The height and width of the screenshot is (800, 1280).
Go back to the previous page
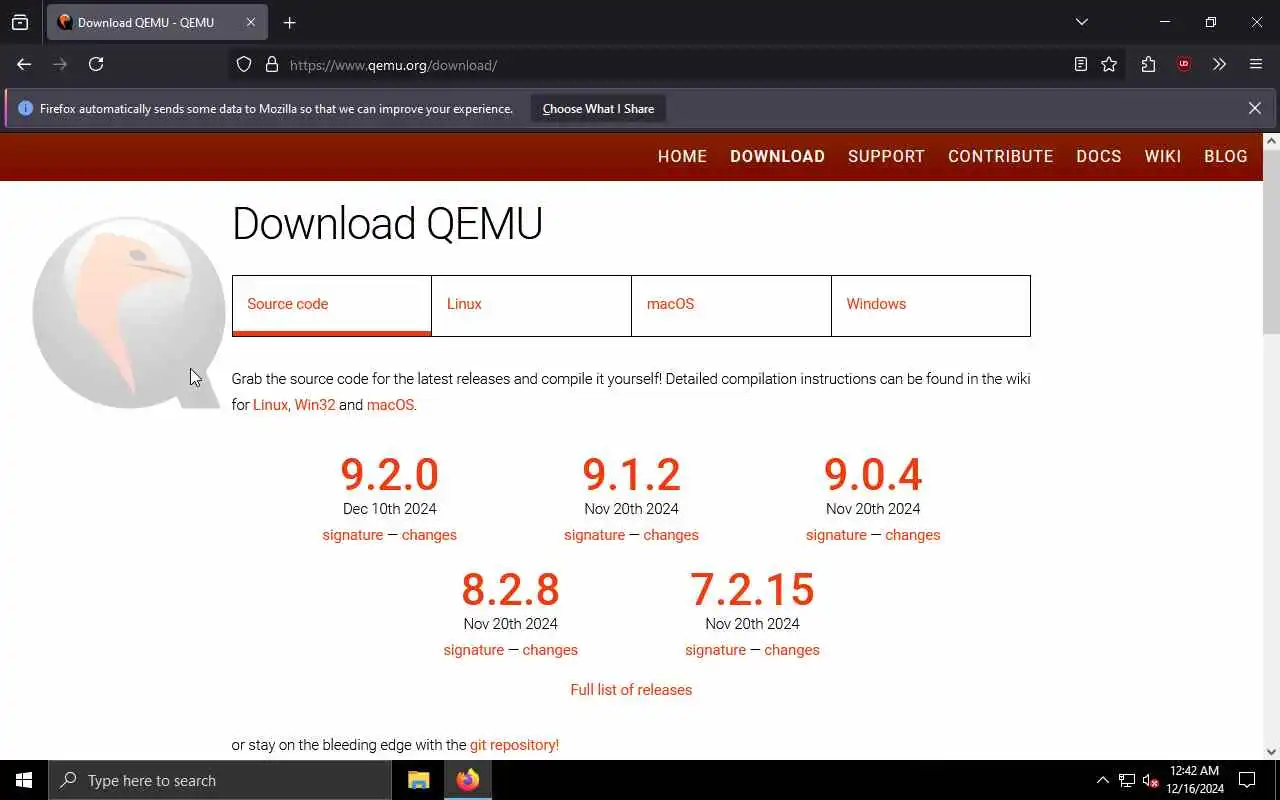[x=24, y=64]
